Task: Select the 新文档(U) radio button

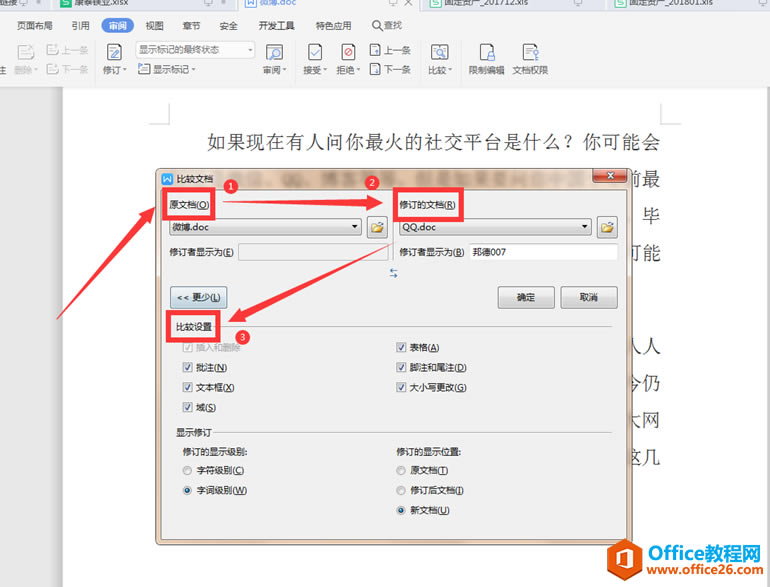Action: pyautogui.click(x=401, y=510)
